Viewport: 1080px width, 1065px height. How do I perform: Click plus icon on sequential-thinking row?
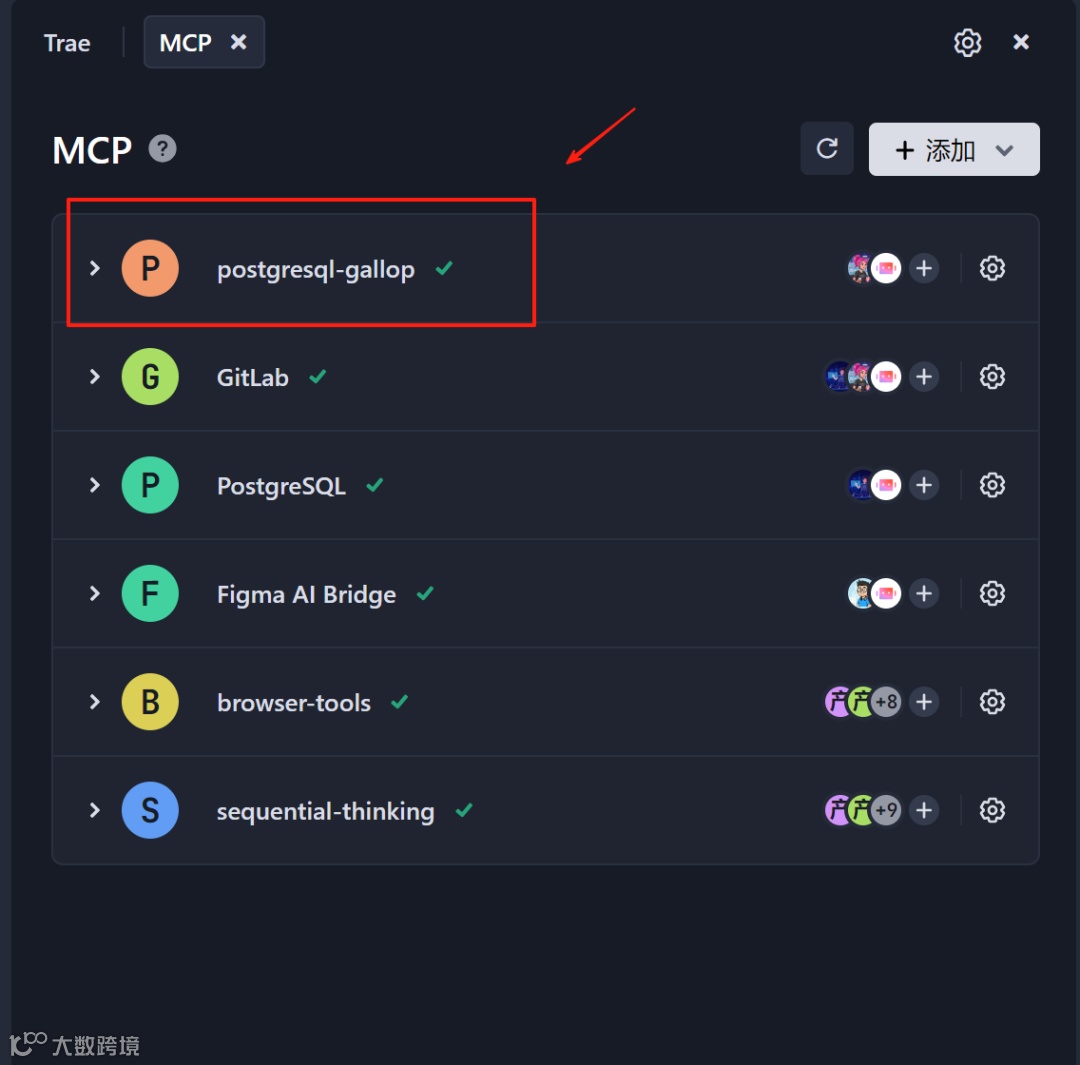pos(924,810)
